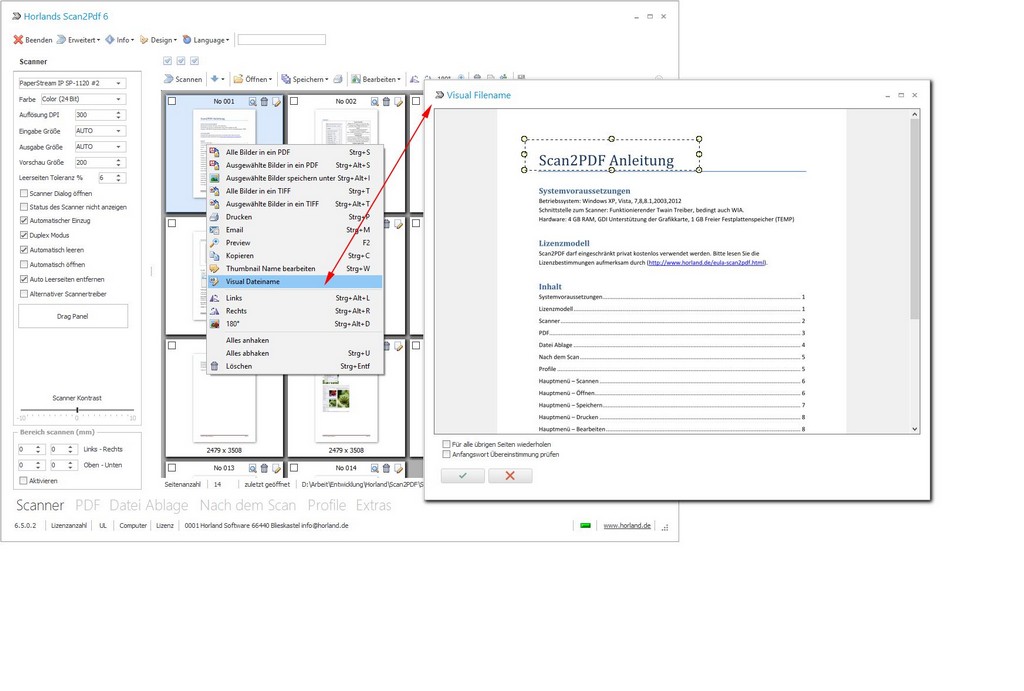Check Anfangswort Übereinstimmung prüfen
Image resolution: width=1024 pixels, height=691 pixels.
(x=447, y=454)
